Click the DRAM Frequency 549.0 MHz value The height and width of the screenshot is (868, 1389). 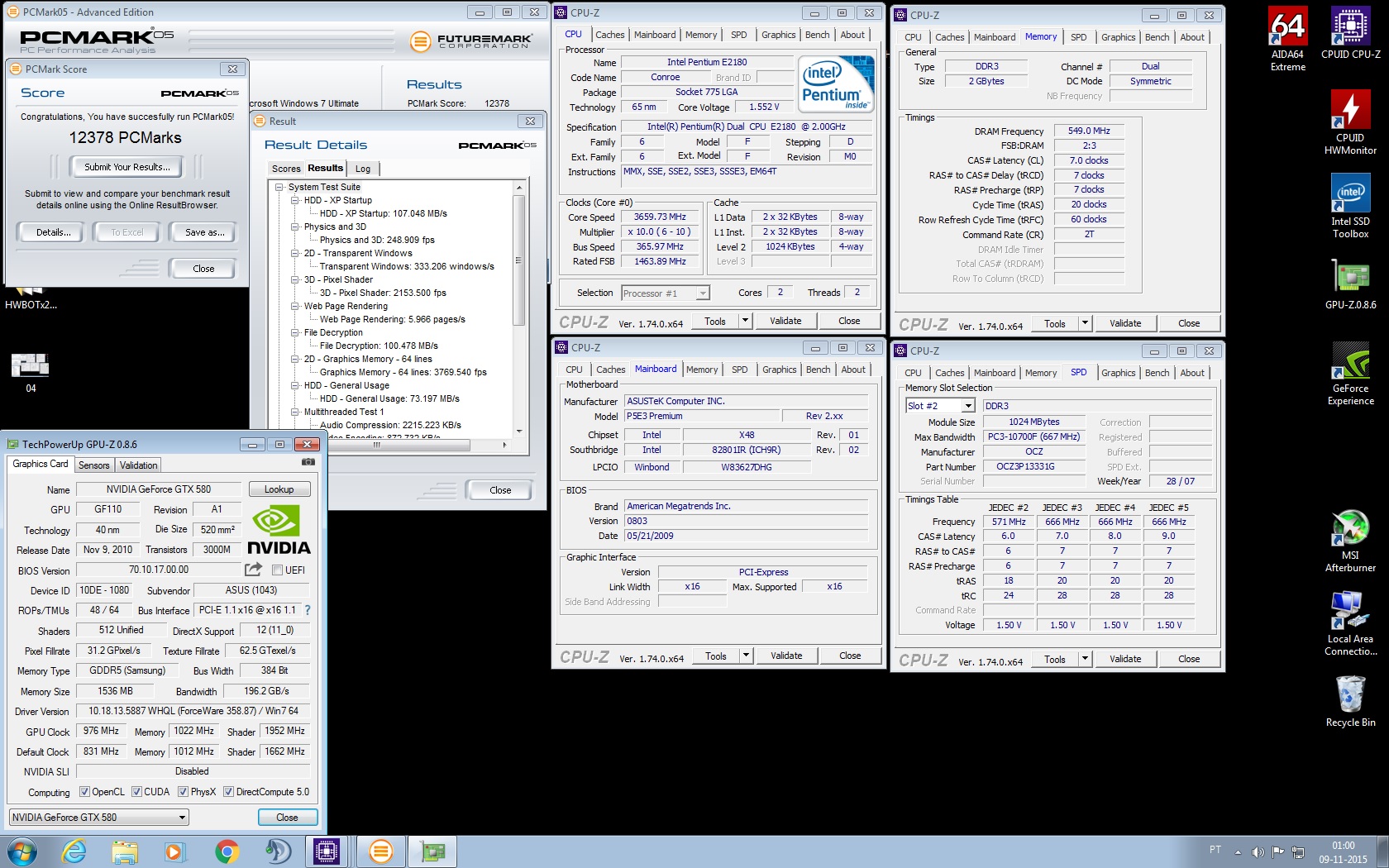pyautogui.click(x=1089, y=131)
